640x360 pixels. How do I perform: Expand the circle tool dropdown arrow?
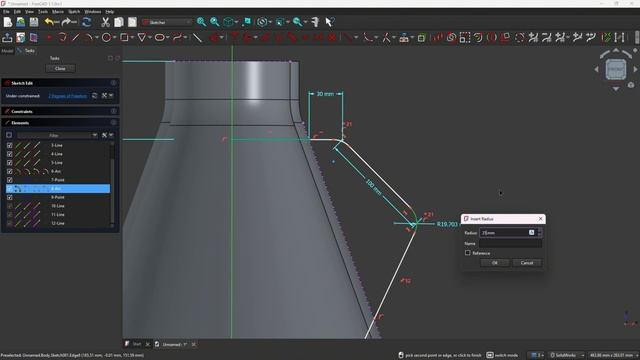(115, 38)
